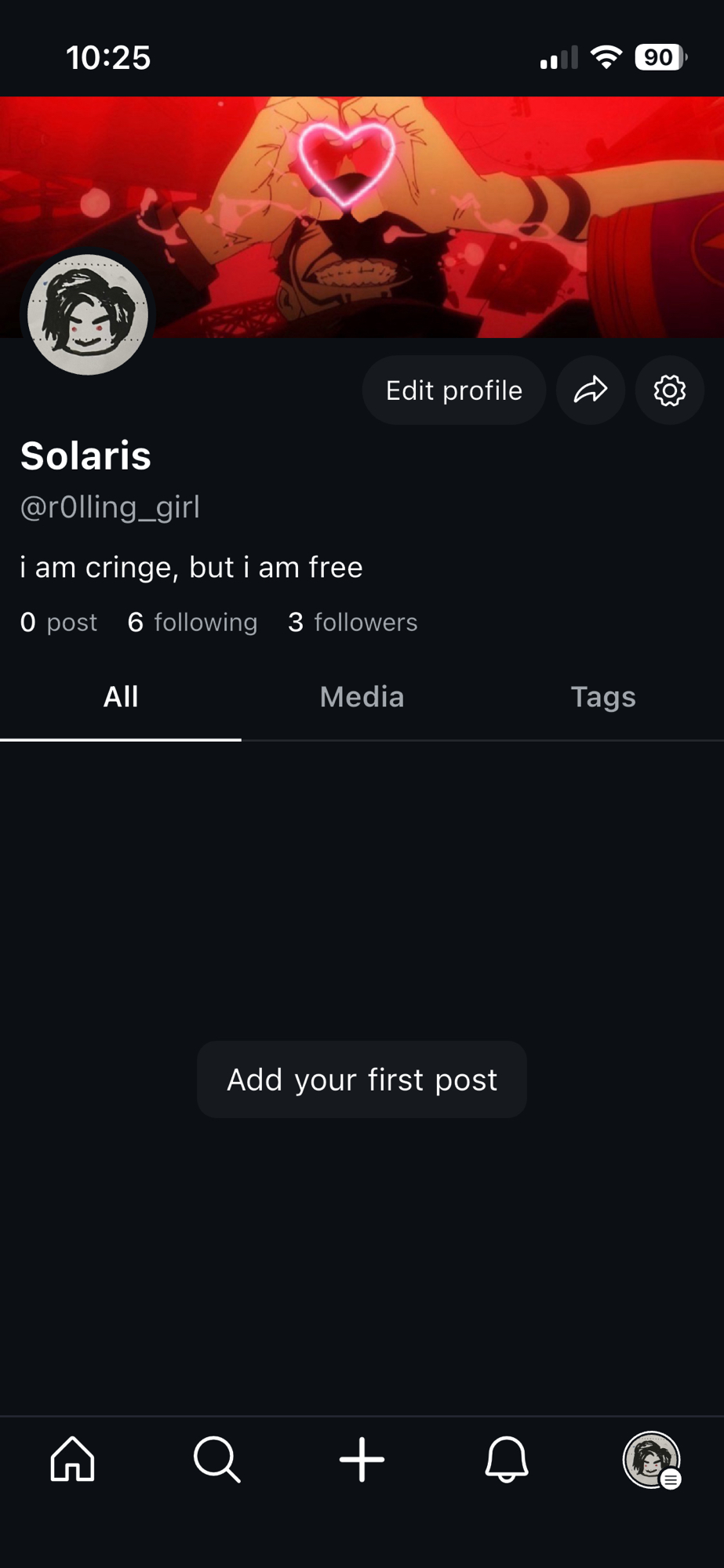This screenshot has width=724, height=1568.
Task: Select the All tab
Action: point(121,697)
